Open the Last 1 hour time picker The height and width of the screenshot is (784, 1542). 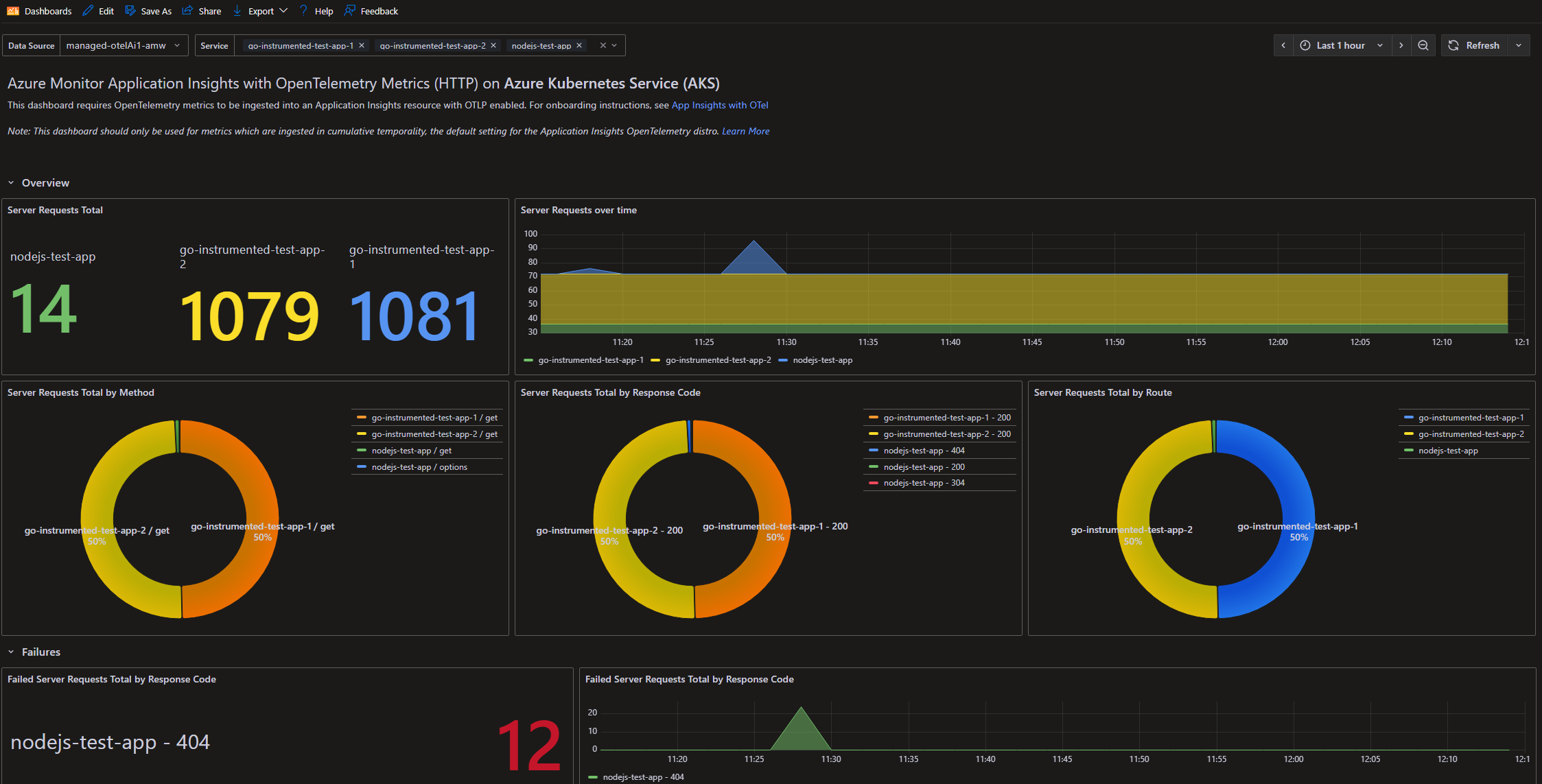1341,45
